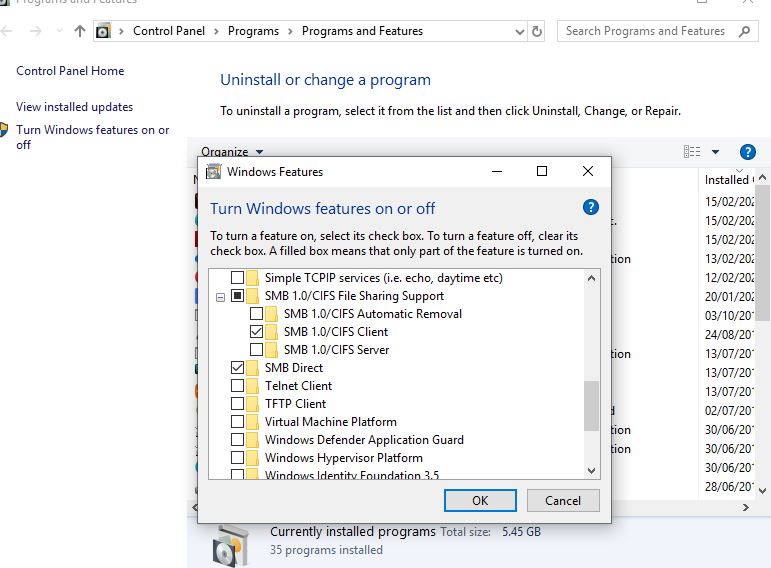Viewport: 771px width, 568px height.
Task: Select the Virtual Machine Platform label
Action: [x=330, y=421]
